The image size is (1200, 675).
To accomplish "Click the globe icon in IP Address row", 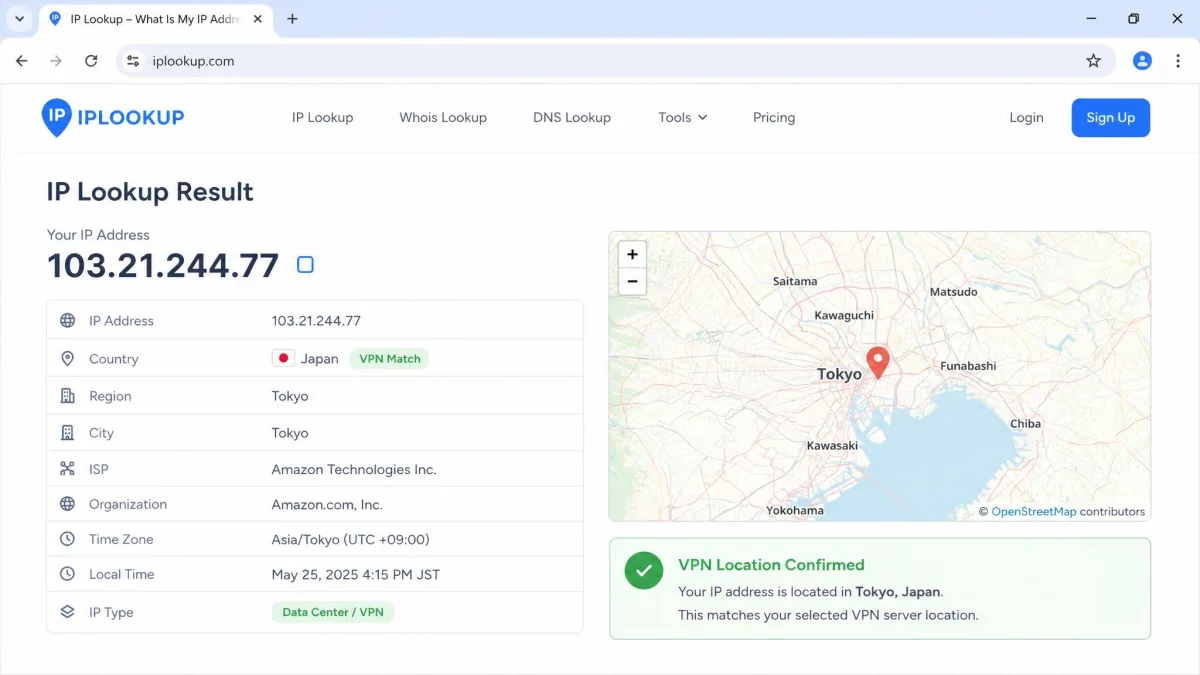I will (x=67, y=321).
